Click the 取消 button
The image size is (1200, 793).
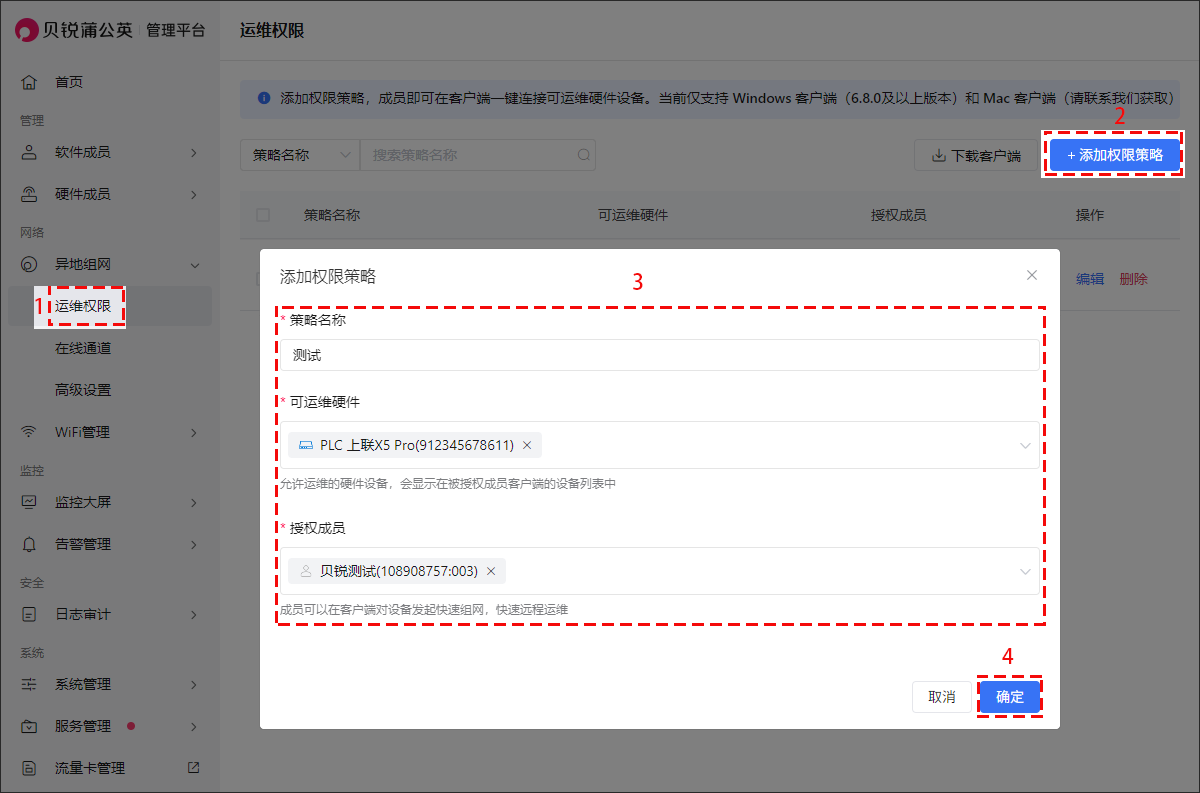tap(942, 697)
